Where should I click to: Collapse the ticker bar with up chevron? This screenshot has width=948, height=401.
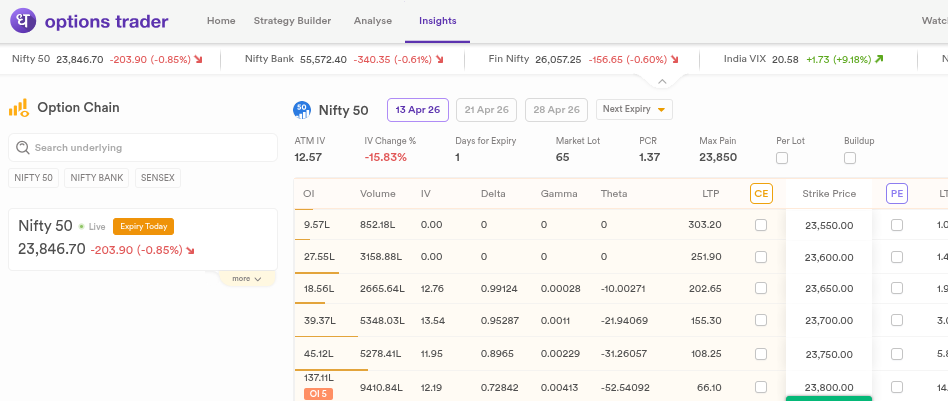click(x=662, y=81)
